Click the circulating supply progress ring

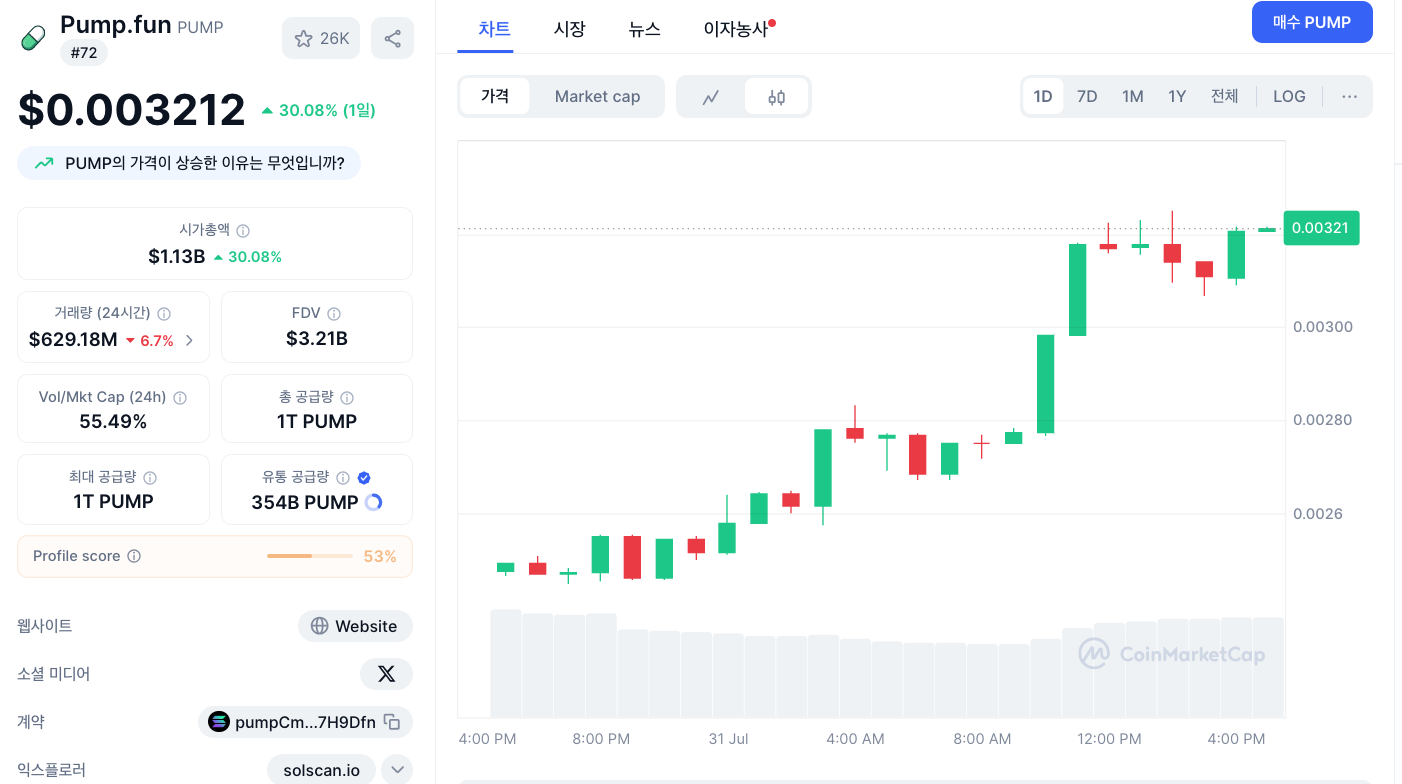click(x=374, y=502)
